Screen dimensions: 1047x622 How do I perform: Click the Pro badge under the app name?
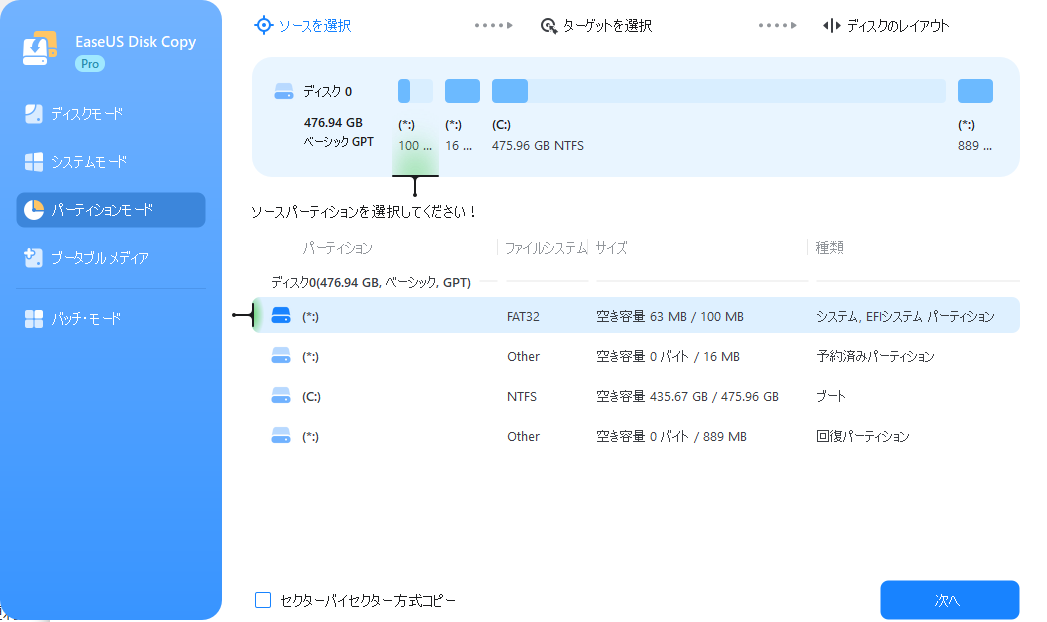tap(89, 64)
